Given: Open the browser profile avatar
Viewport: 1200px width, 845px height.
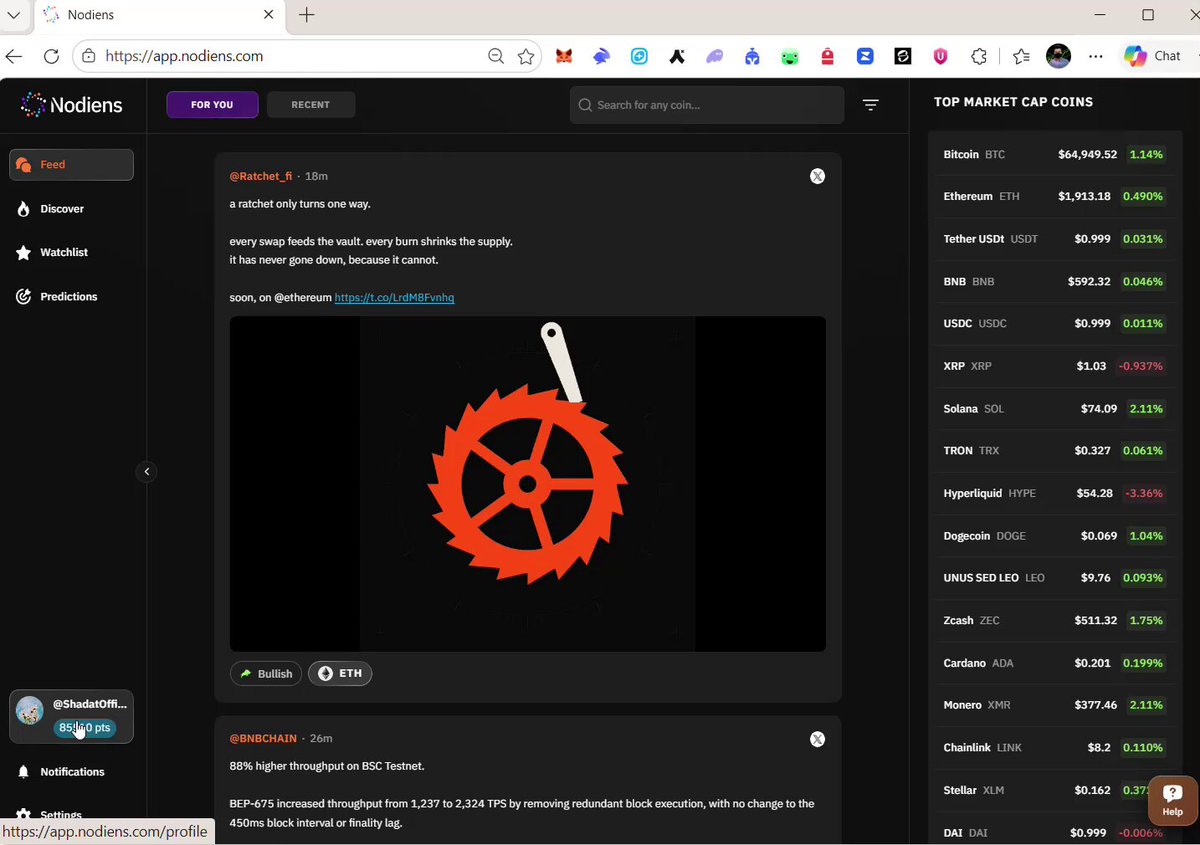Looking at the screenshot, I should pyautogui.click(x=1059, y=56).
